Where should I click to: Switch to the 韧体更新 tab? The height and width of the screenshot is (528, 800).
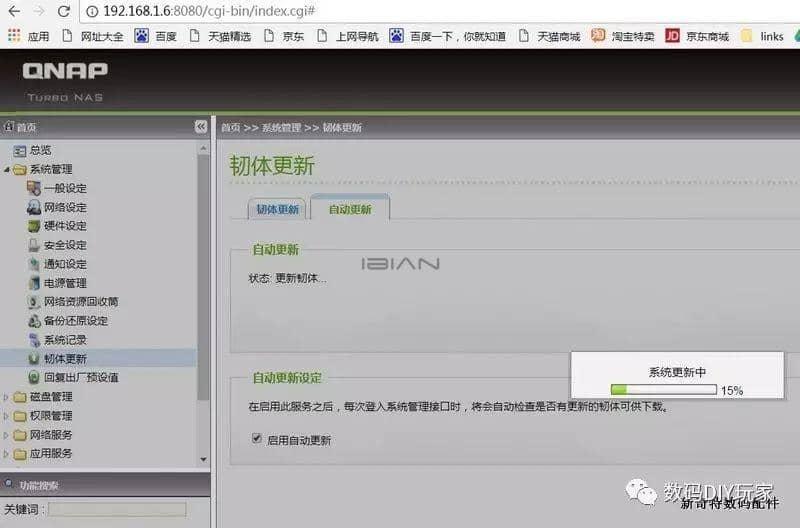[x=277, y=209]
